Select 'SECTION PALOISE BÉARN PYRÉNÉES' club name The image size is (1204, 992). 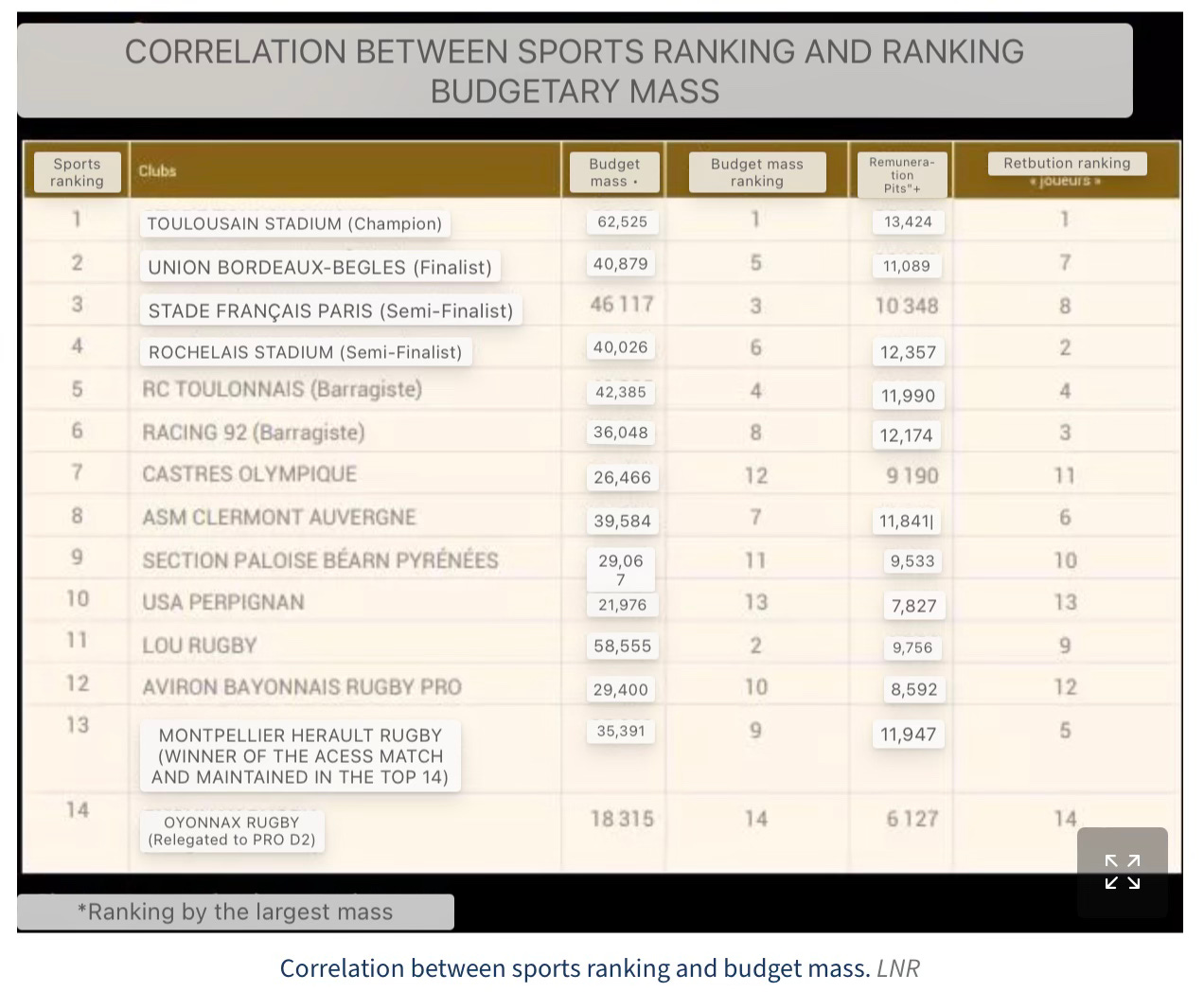click(x=320, y=560)
